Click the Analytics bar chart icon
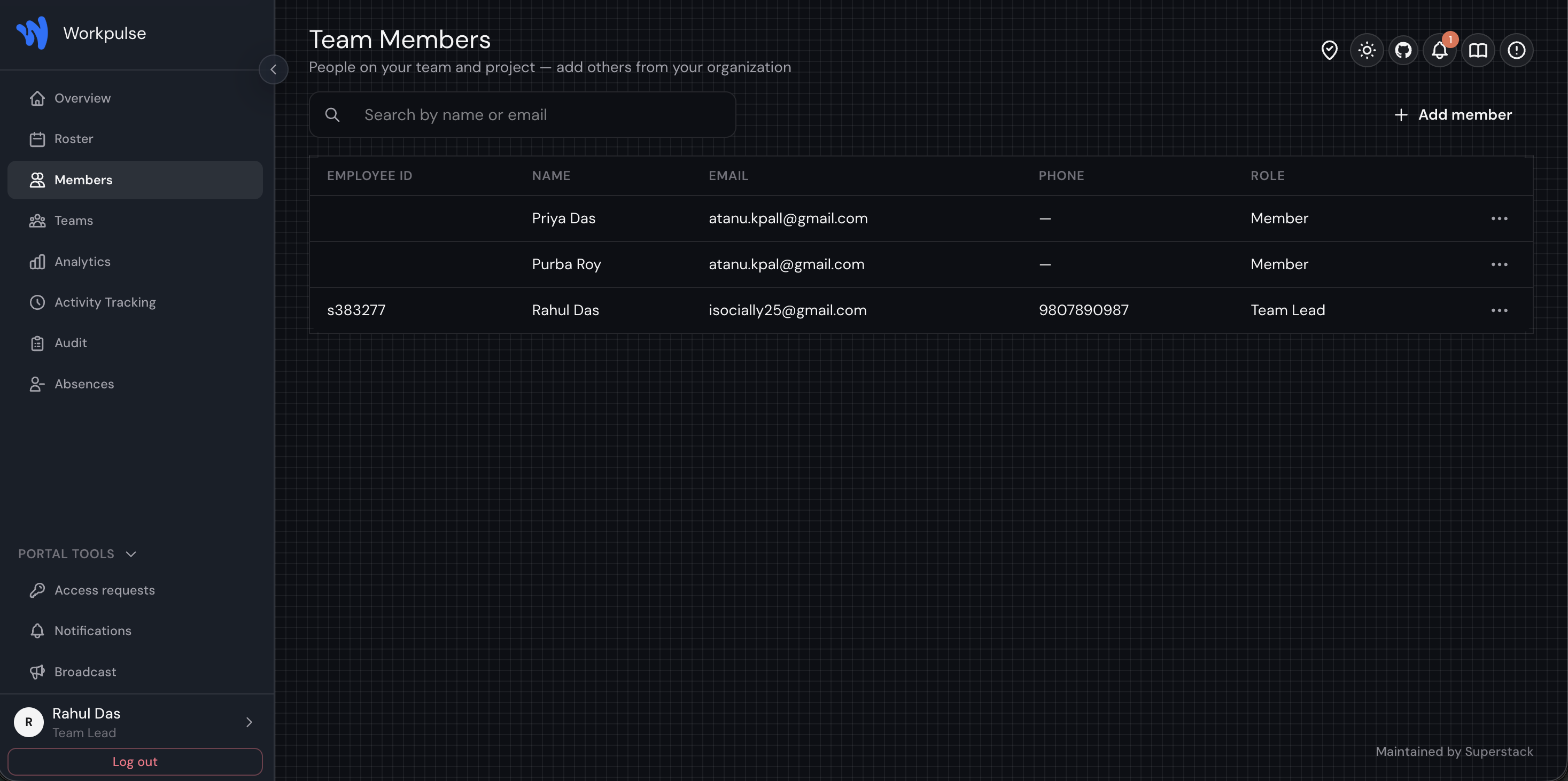The height and width of the screenshot is (781, 1568). click(x=37, y=262)
